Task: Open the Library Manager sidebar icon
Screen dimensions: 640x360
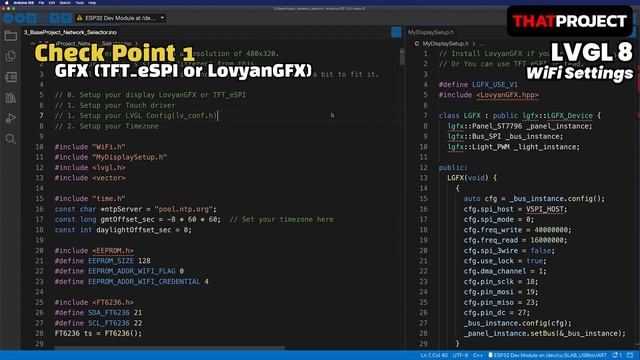Action: (11, 98)
